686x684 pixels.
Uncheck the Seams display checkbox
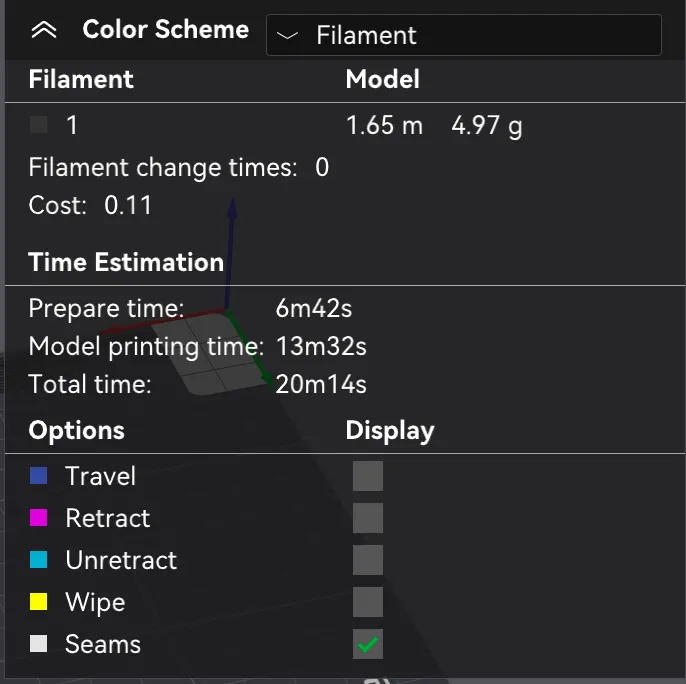click(x=368, y=644)
